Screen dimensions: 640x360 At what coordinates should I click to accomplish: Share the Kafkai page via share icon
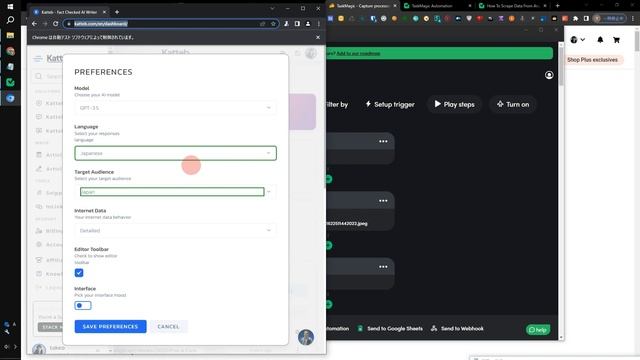262,24
